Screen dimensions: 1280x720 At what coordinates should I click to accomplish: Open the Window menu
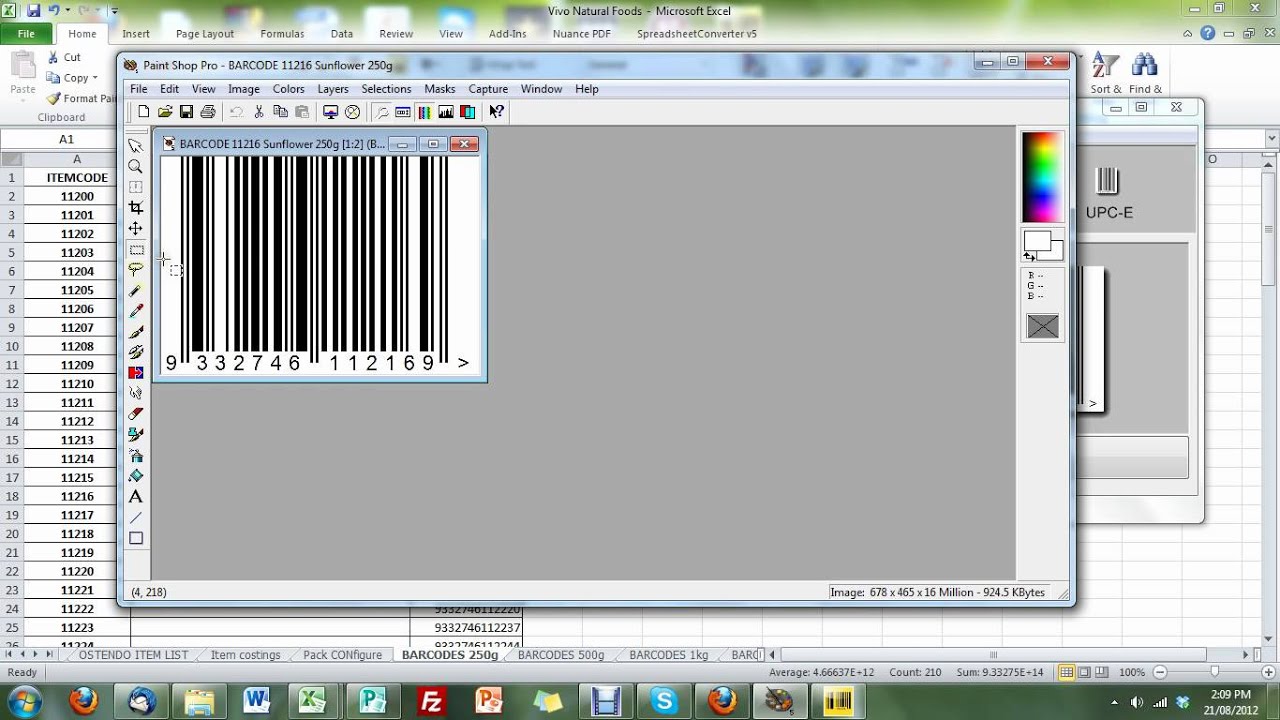click(x=541, y=89)
